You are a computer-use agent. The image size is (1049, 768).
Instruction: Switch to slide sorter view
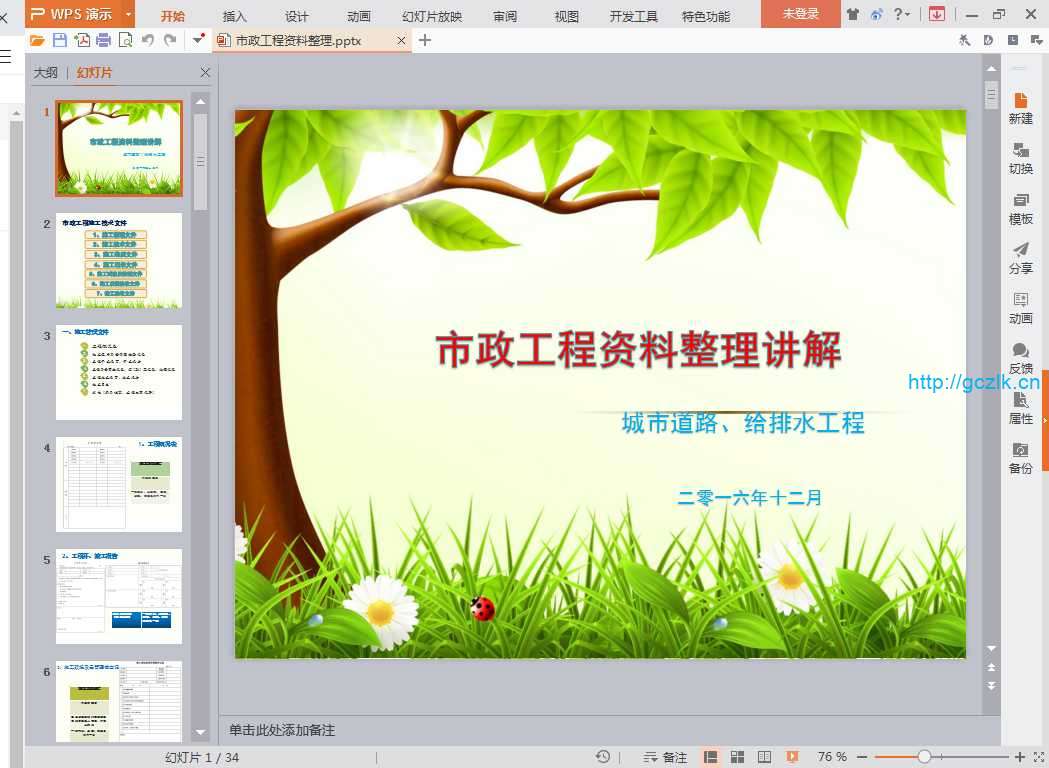(738, 757)
